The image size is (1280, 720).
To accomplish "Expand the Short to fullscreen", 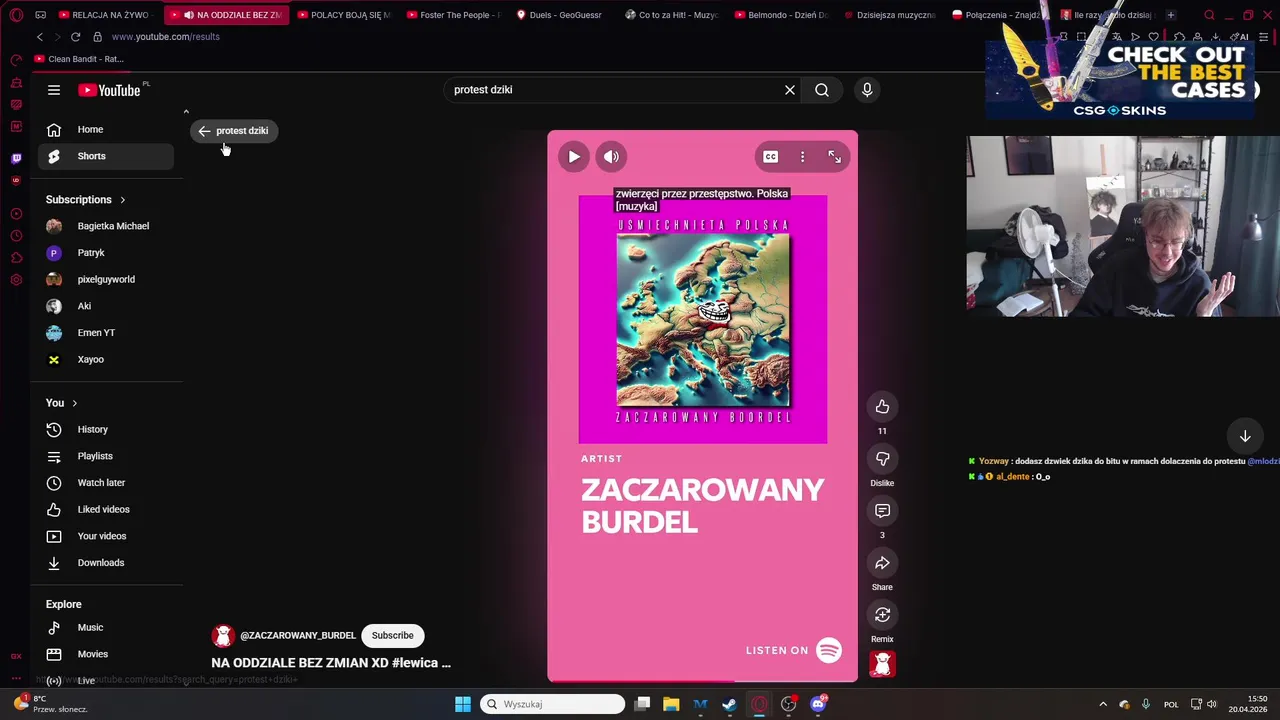I will [x=835, y=157].
